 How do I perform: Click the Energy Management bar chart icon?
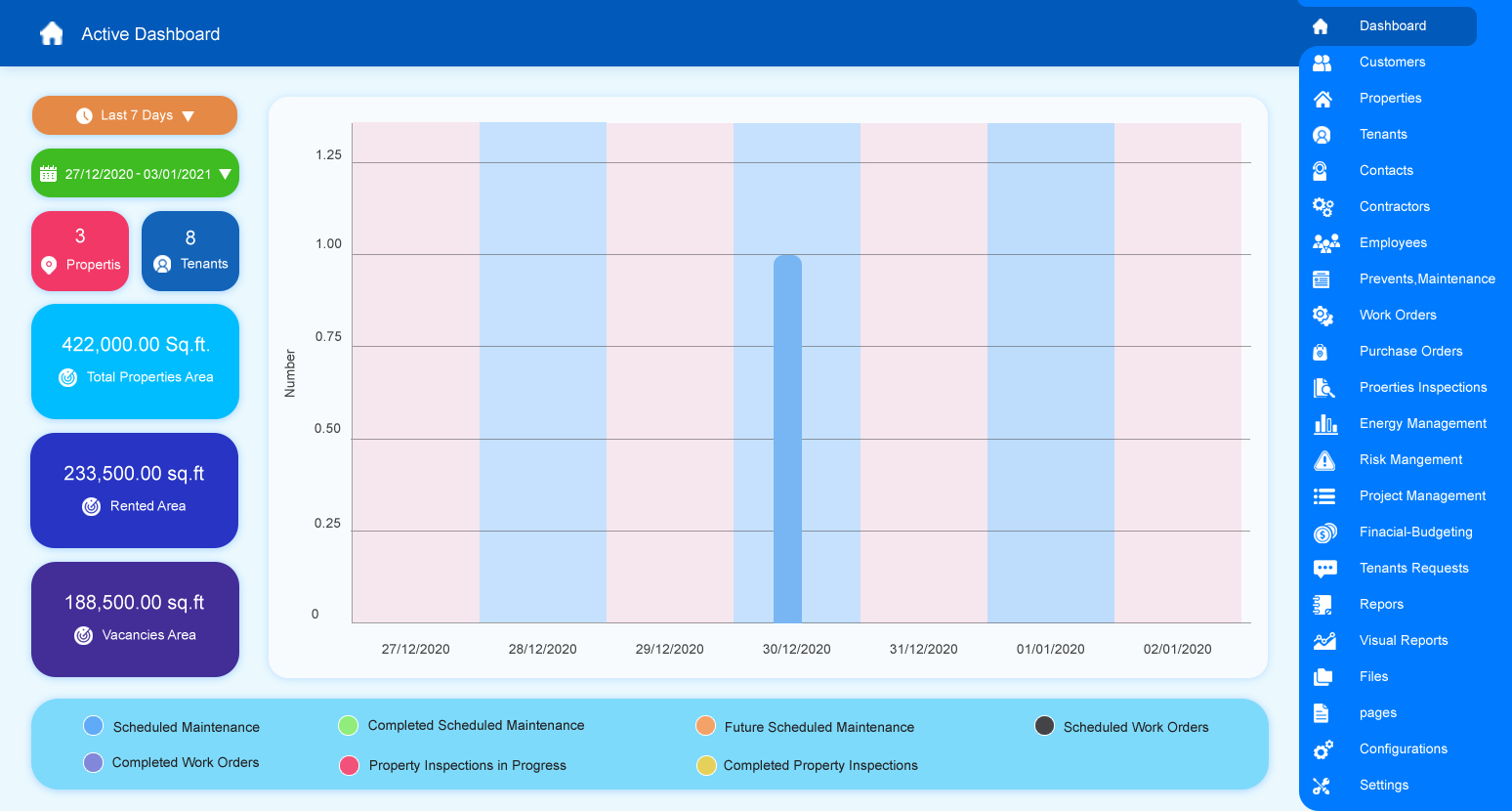click(x=1324, y=424)
